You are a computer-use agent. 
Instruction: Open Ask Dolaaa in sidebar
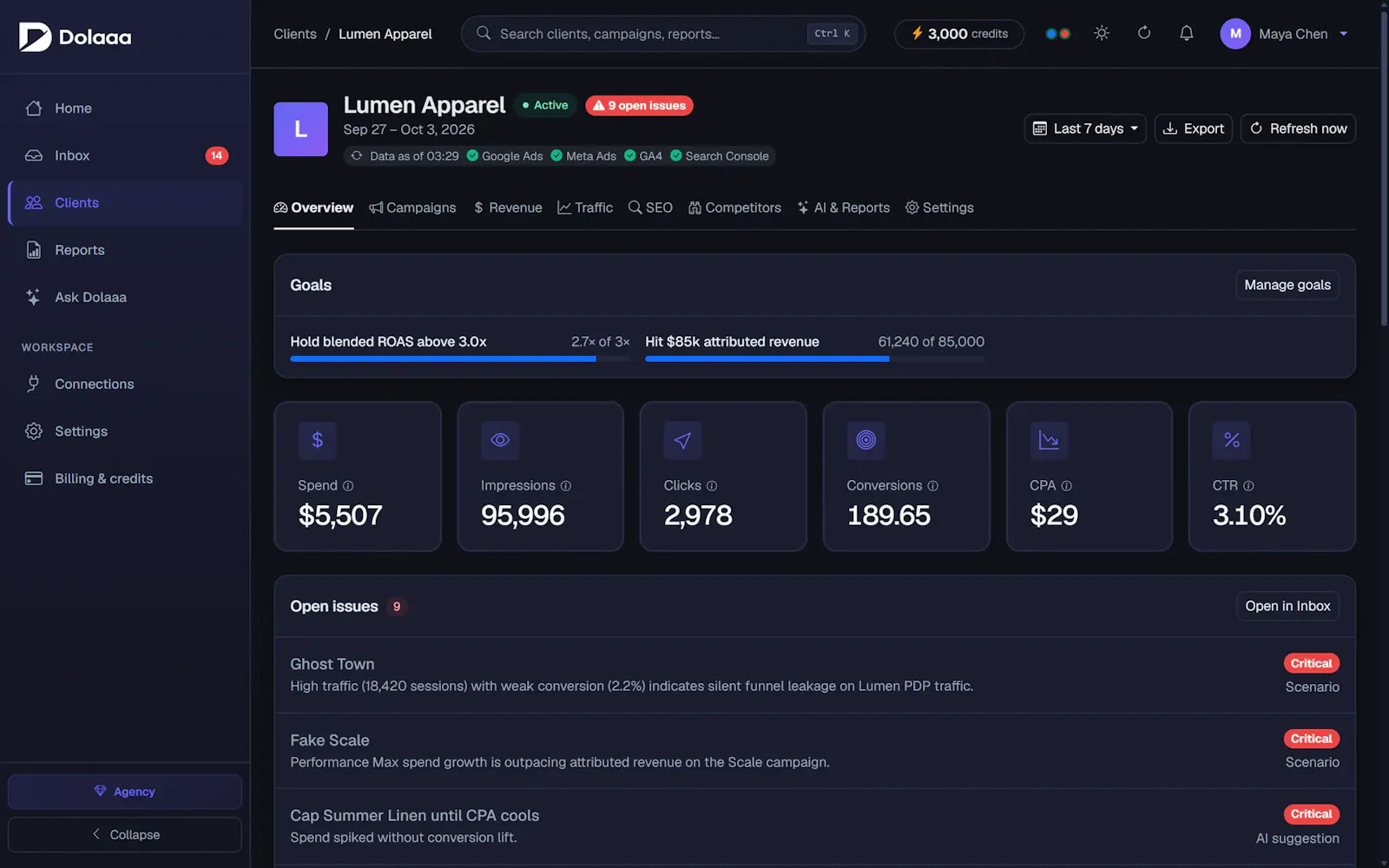[125, 297]
